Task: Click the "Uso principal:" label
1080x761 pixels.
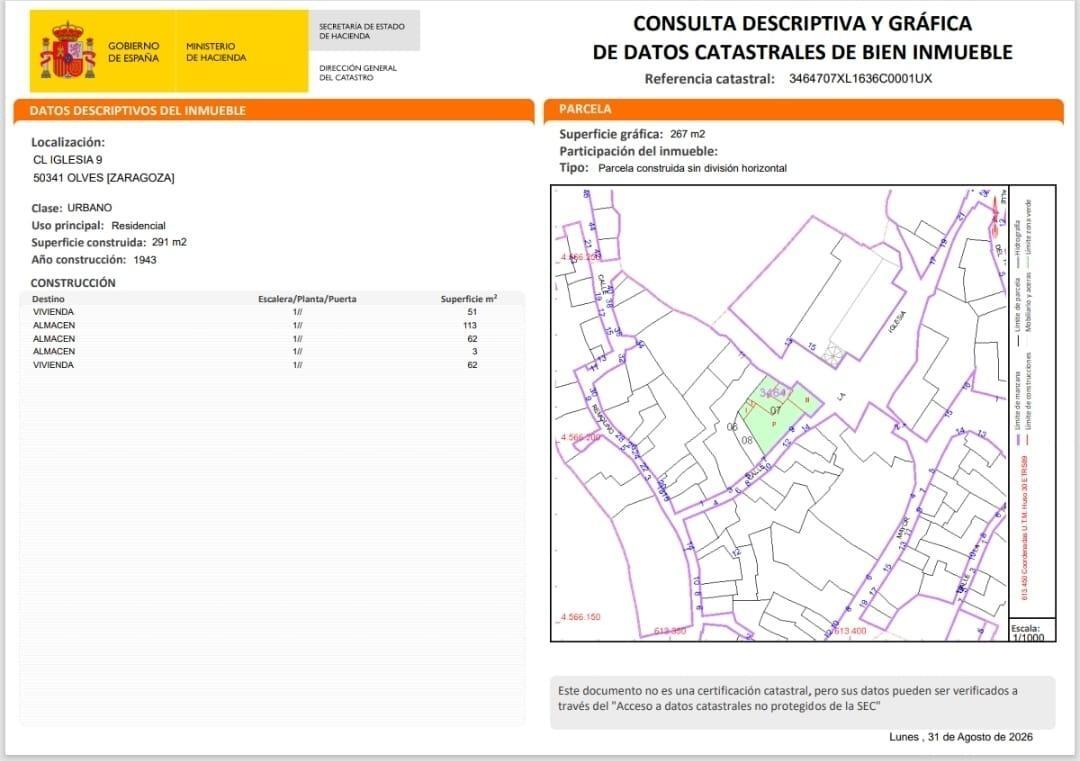Action: coord(68,225)
